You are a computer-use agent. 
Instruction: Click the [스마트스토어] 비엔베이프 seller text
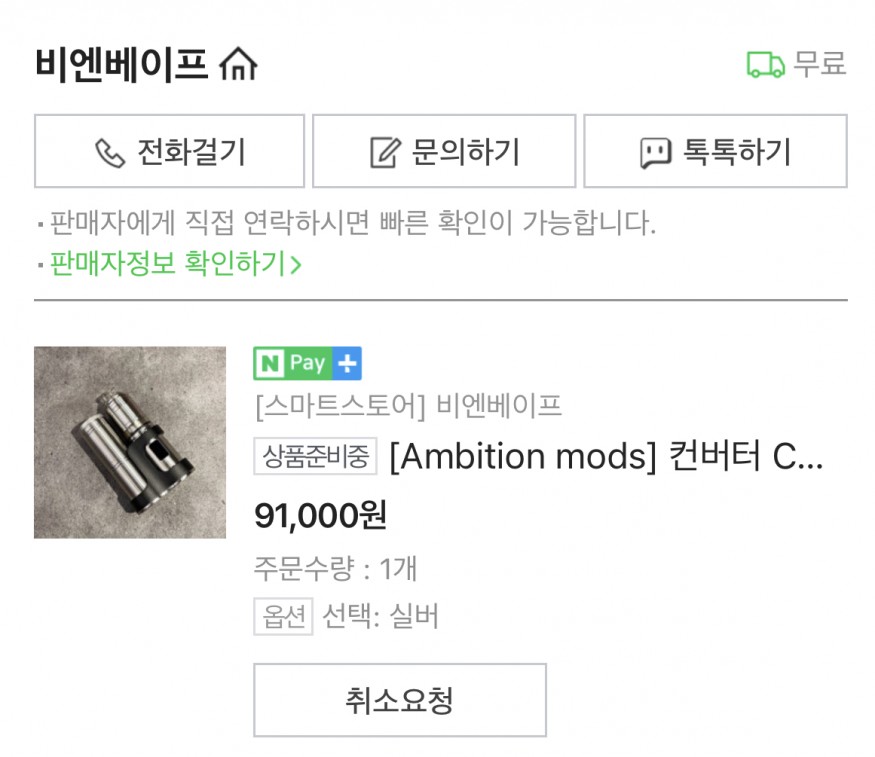pyautogui.click(x=408, y=406)
